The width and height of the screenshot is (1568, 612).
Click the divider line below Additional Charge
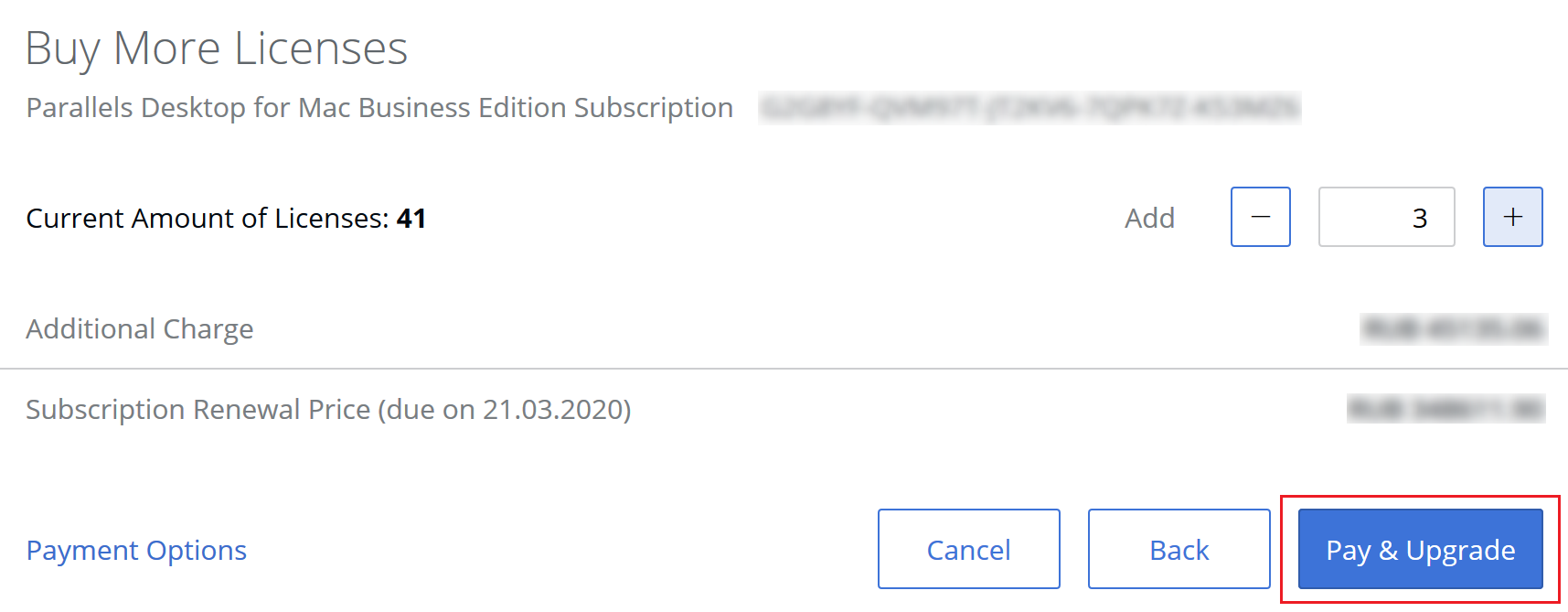(x=784, y=369)
